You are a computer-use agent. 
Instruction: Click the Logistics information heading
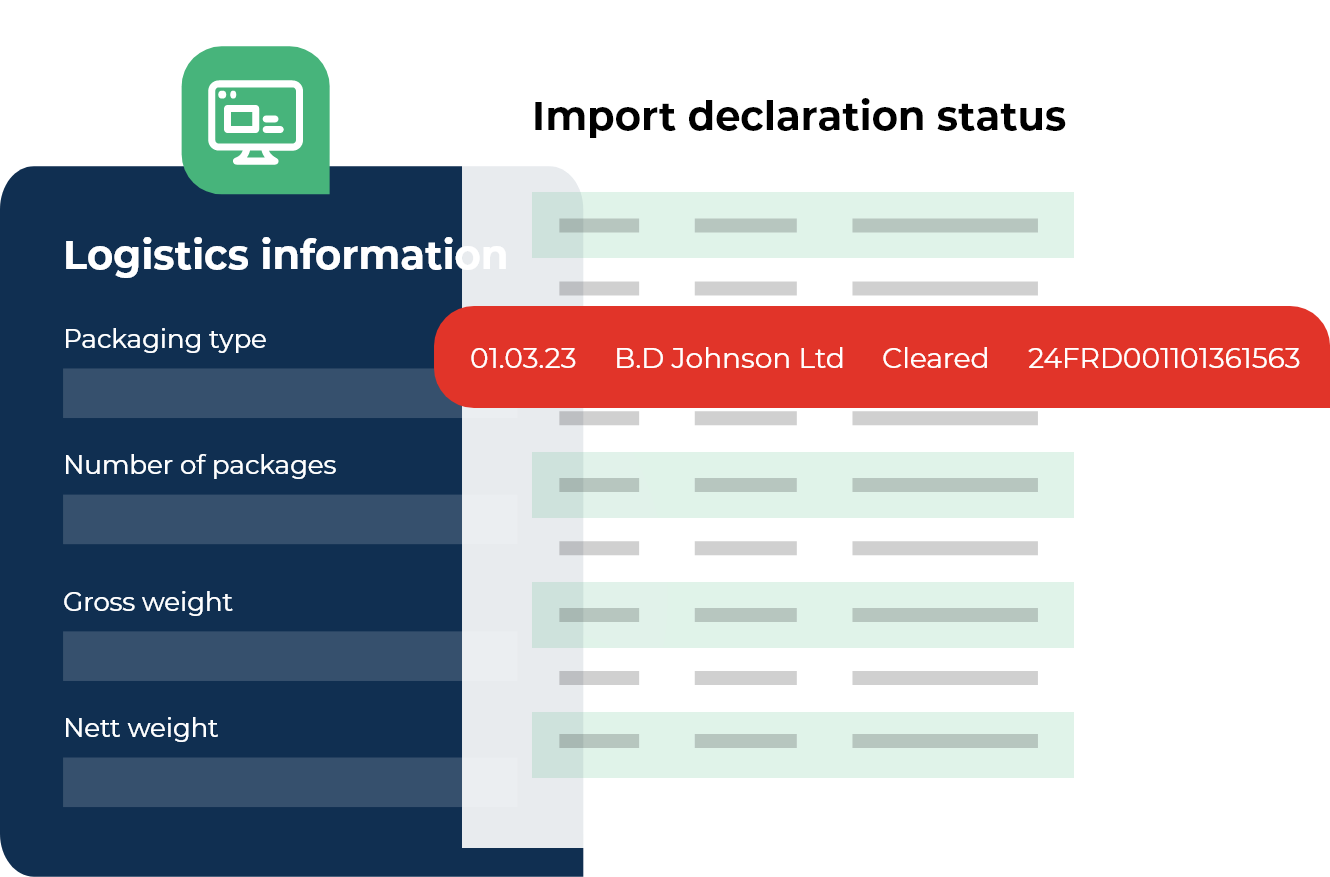pos(285,255)
